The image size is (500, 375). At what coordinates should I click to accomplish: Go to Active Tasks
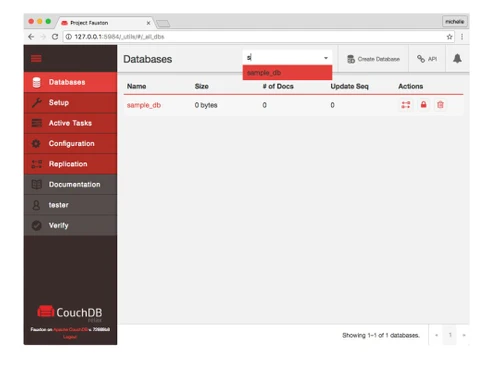(x=70, y=123)
